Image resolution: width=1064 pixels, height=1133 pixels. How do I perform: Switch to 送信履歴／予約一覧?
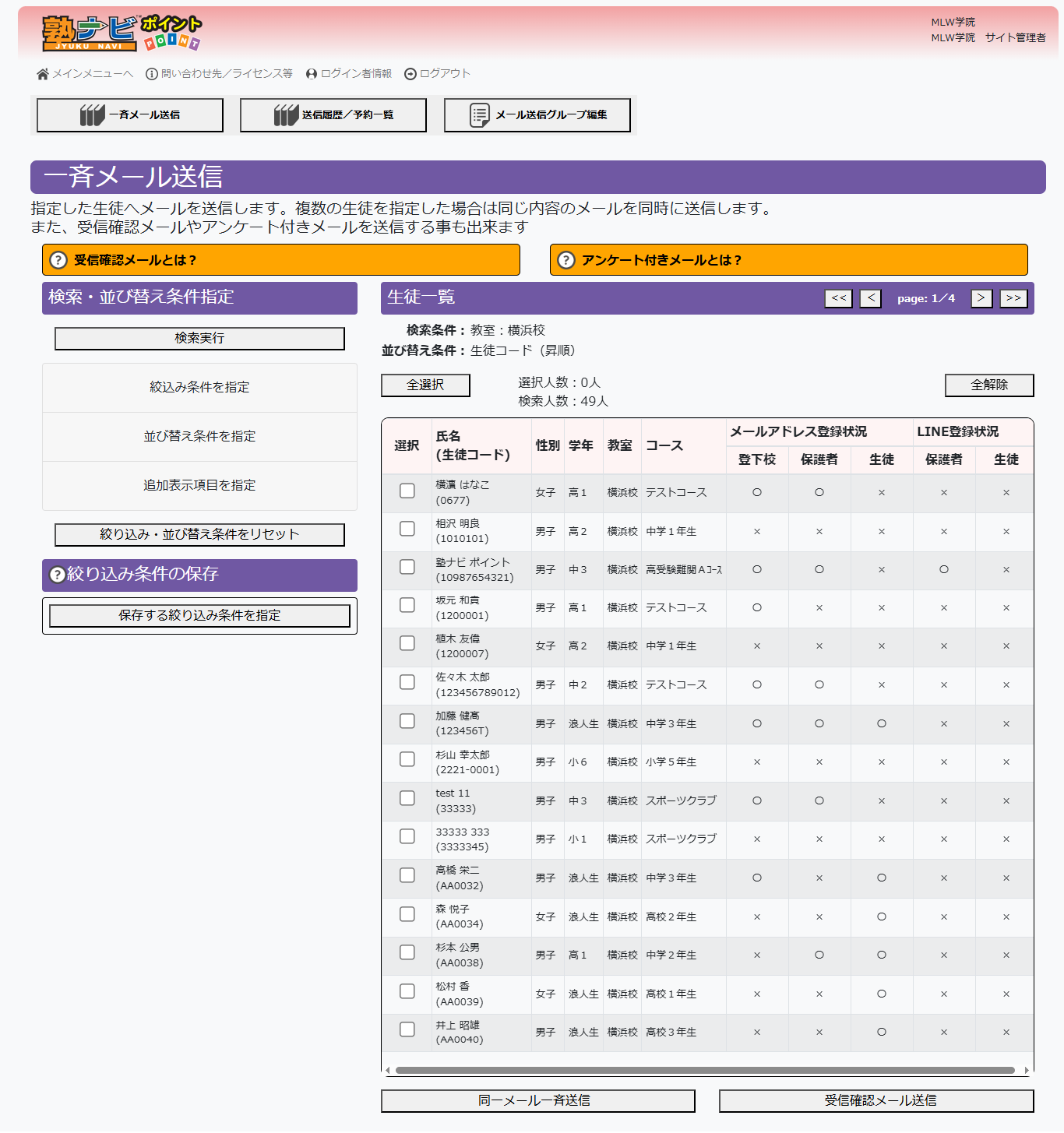point(333,114)
